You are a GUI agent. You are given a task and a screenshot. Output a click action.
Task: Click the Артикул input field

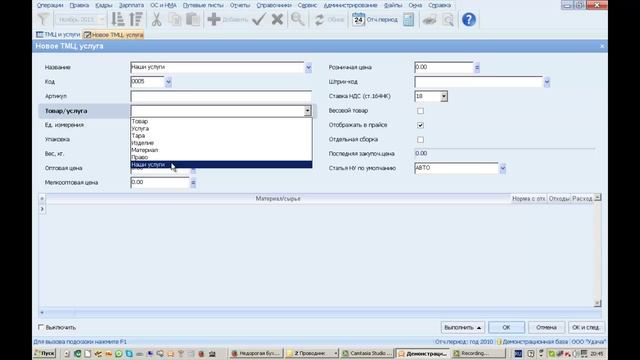pyautogui.click(x=221, y=96)
